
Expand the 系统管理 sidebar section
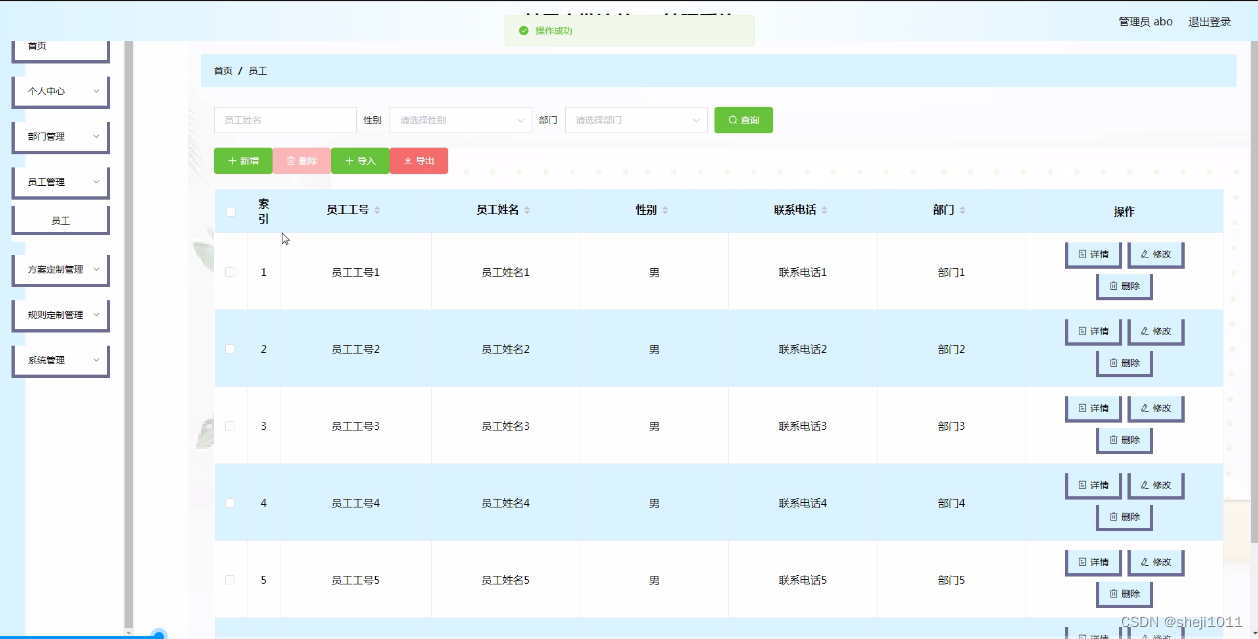pyautogui.click(x=60, y=359)
